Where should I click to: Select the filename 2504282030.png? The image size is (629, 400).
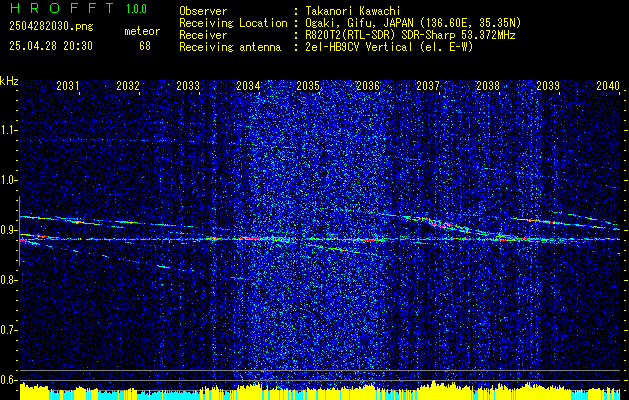click(51, 26)
